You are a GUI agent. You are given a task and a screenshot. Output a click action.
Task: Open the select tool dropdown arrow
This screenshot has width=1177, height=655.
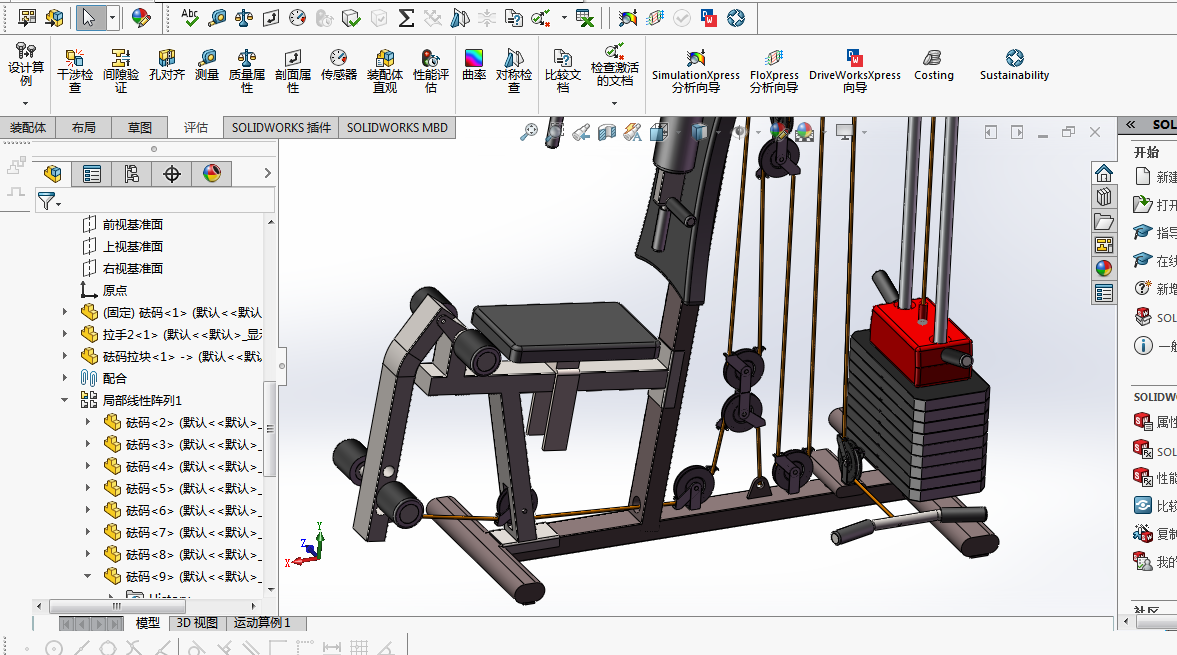[113, 17]
